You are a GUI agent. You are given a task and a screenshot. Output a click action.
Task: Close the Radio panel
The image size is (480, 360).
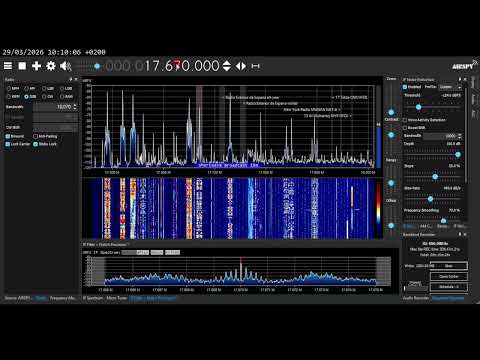(x=76, y=79)
